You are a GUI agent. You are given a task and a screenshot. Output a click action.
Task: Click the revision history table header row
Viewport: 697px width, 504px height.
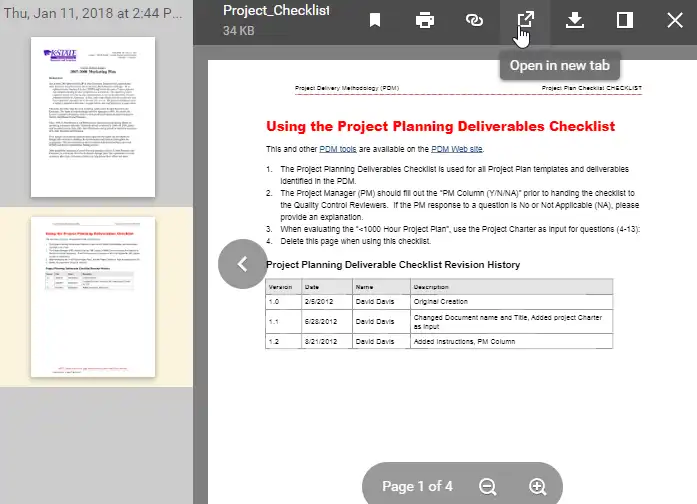pyautogui.click(x=439, y=287)
